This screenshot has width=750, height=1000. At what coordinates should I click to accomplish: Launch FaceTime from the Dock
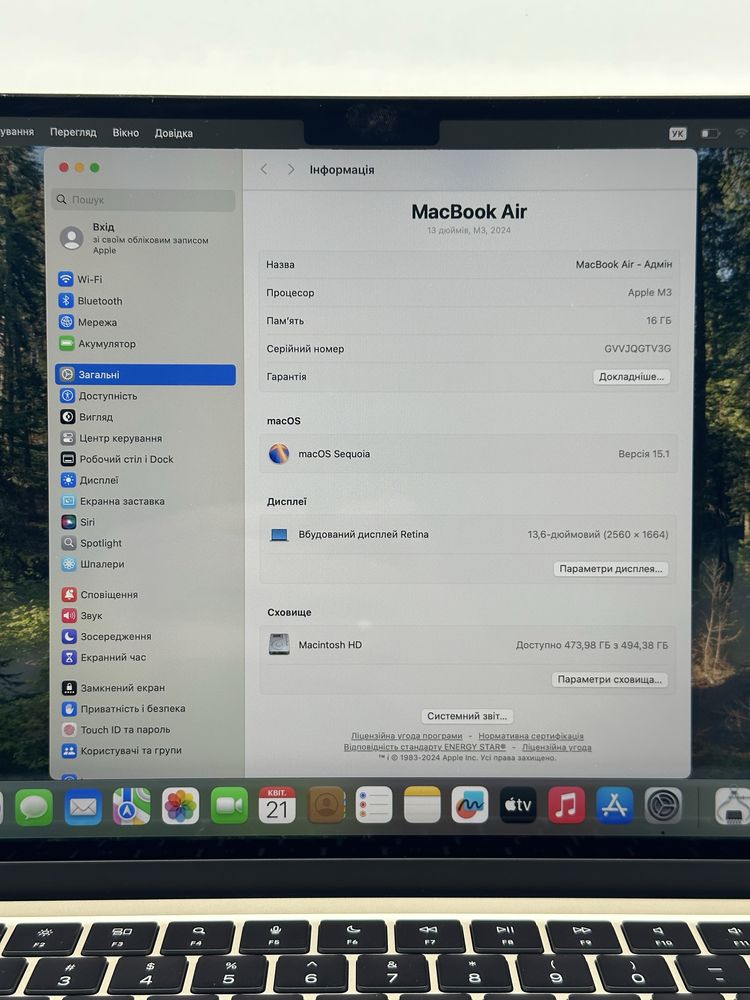229,805
